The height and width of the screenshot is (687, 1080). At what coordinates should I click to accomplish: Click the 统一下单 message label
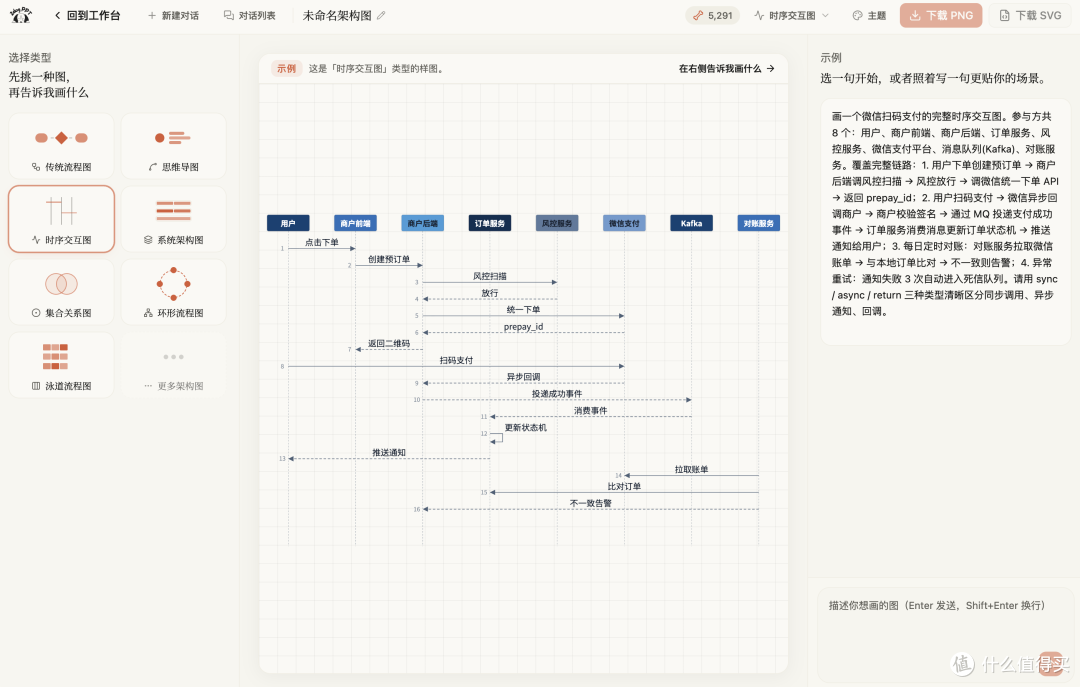pos(523,310)
